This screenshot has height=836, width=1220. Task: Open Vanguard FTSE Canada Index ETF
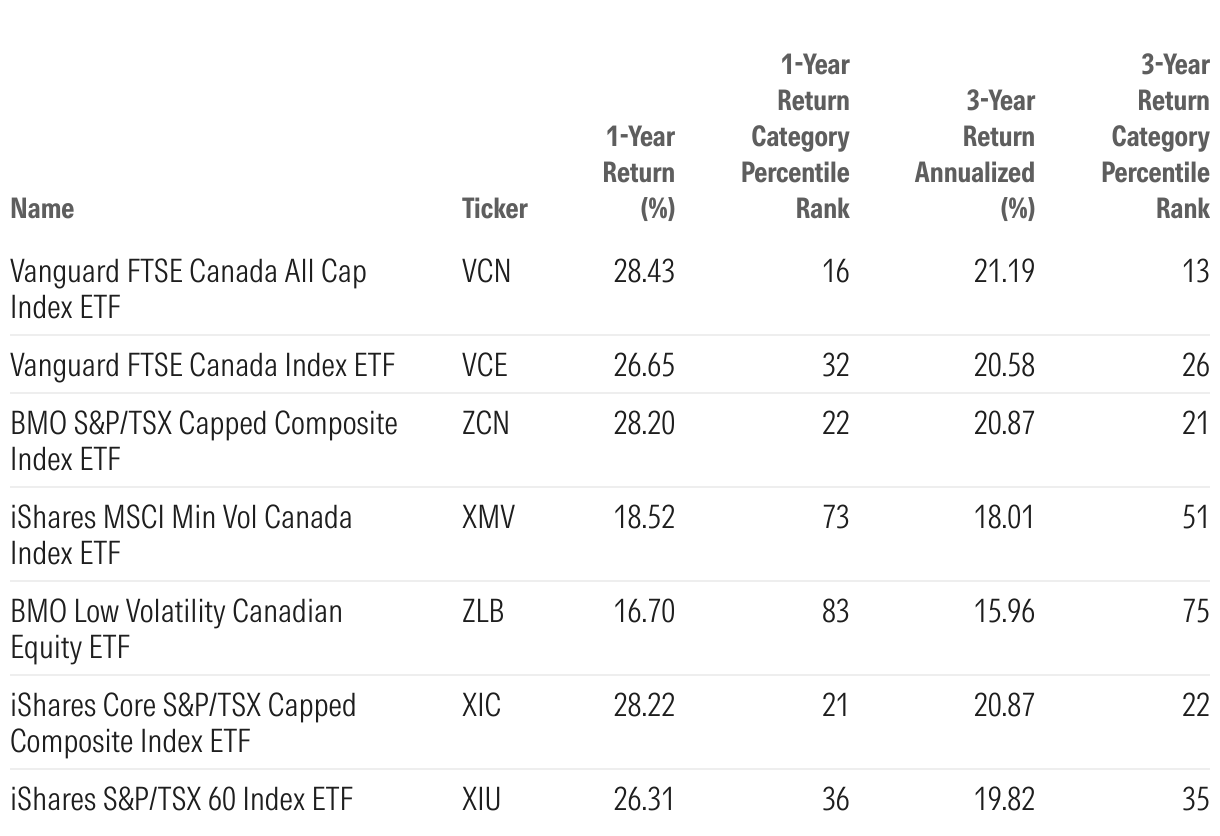(202, 365)
